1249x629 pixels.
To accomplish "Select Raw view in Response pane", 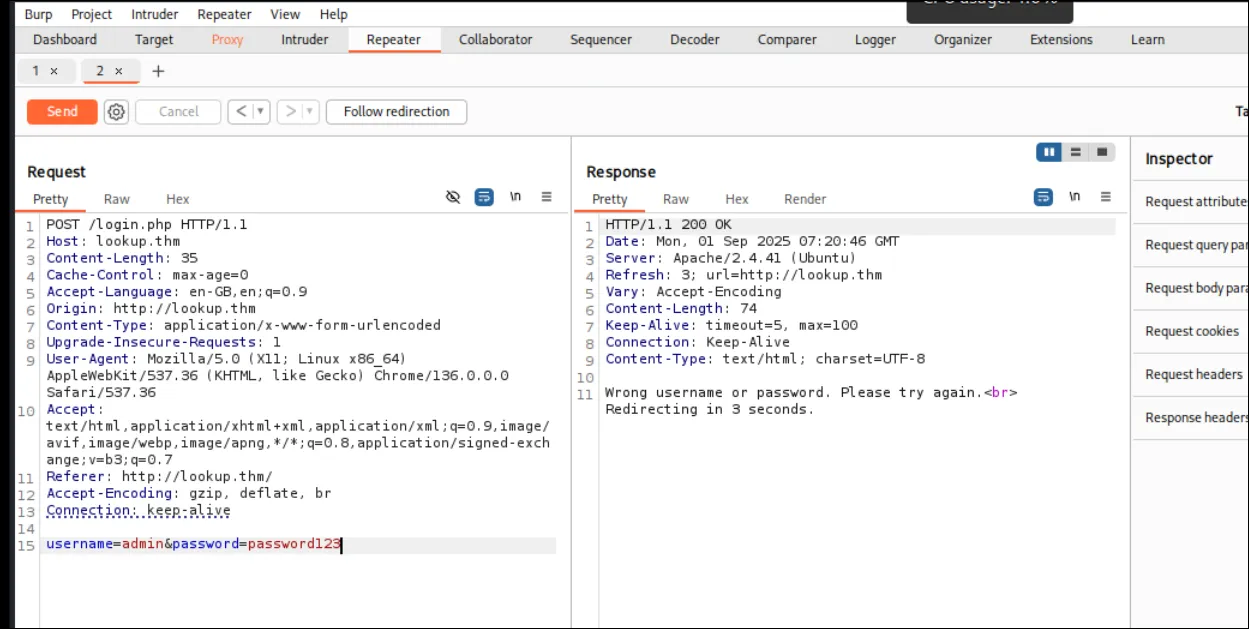I will (x=676, y=199).
